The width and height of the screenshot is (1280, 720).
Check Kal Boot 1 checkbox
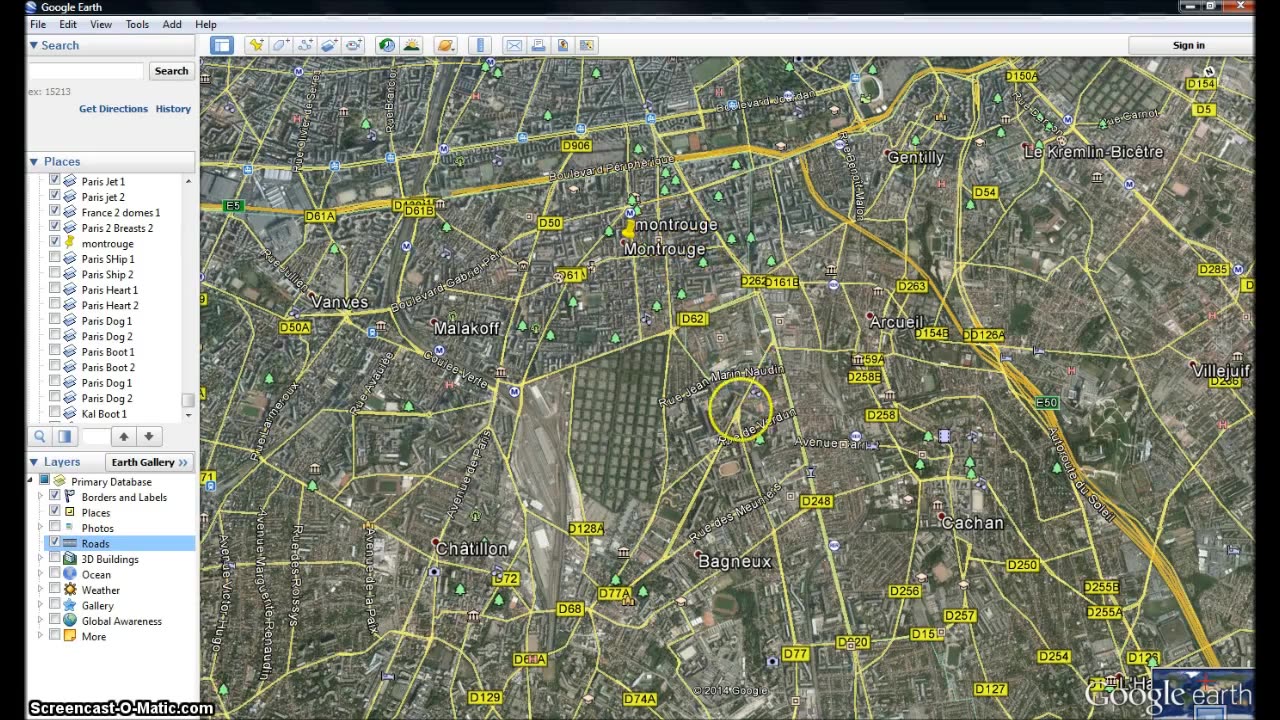55,413
